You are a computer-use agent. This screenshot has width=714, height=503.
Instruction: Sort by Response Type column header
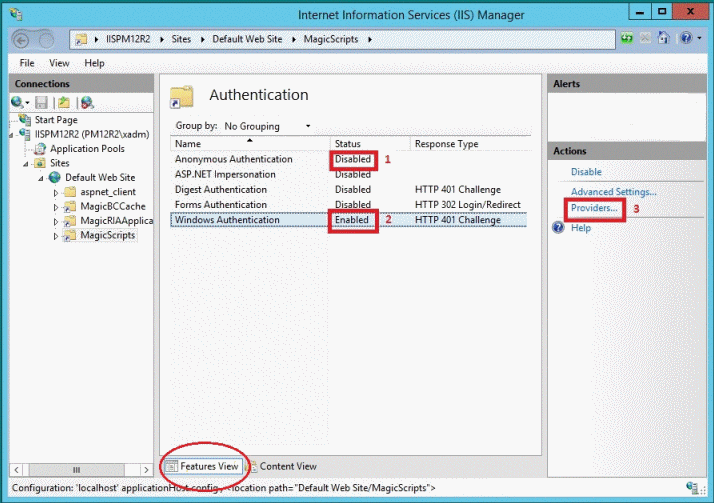point(470,144)
